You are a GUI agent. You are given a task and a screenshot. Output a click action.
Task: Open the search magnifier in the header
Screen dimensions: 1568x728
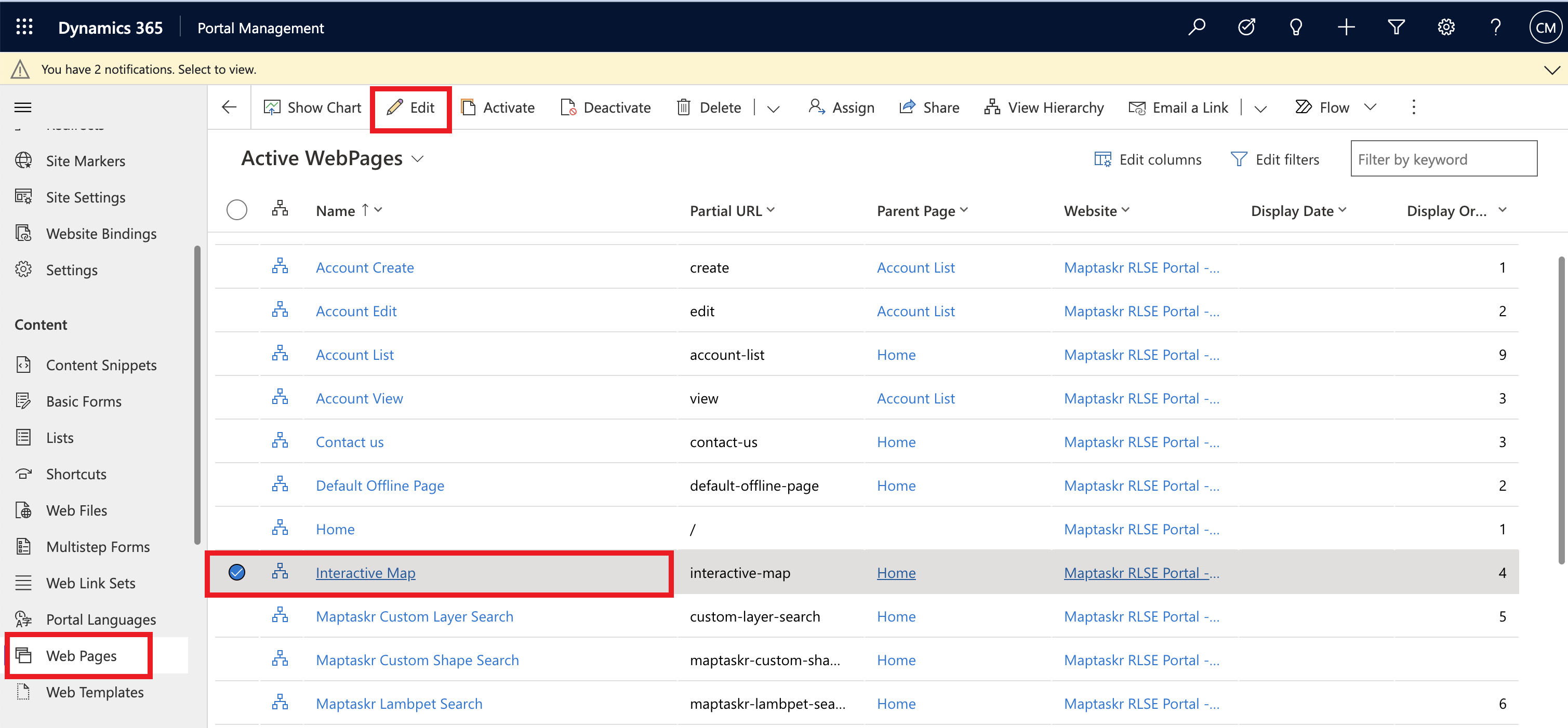[x=1196, y=28]
